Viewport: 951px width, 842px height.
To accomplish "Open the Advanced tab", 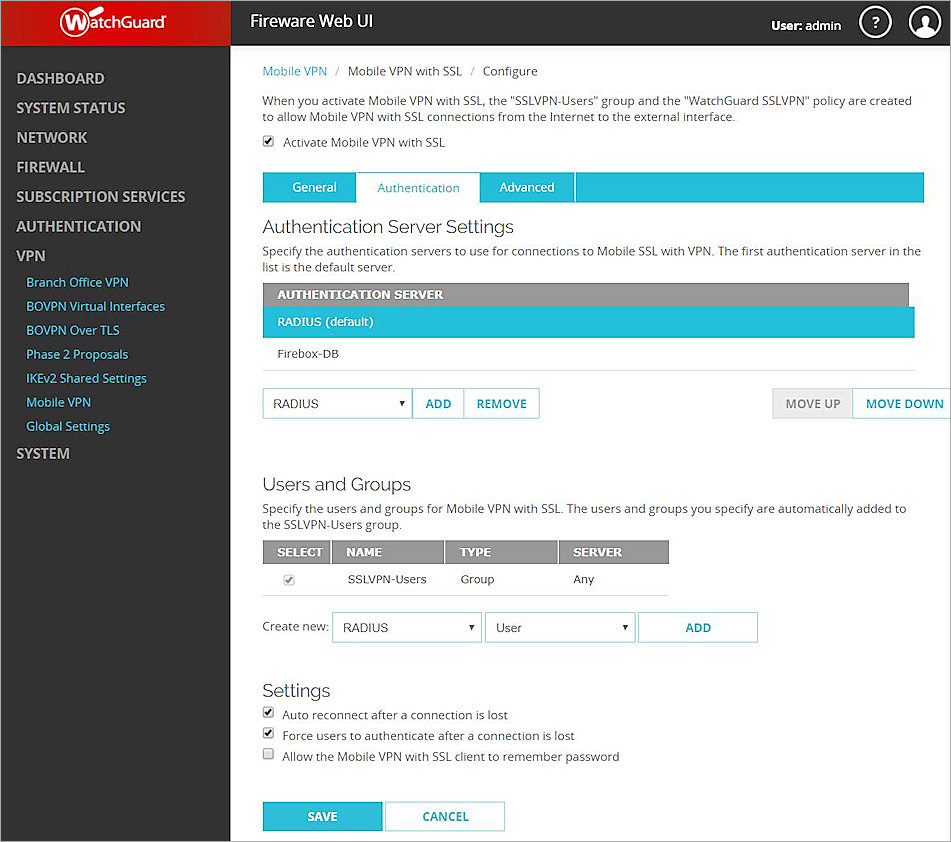I will 526,187.
